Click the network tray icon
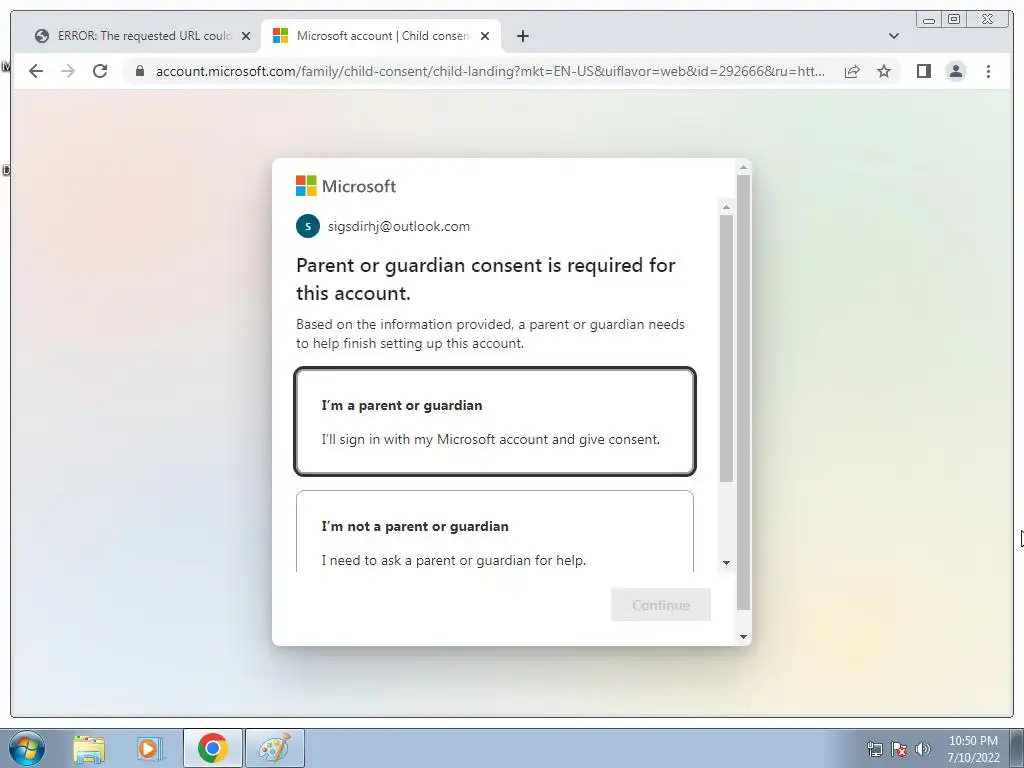Screen dimensions: 1024x768 point(874,749)
